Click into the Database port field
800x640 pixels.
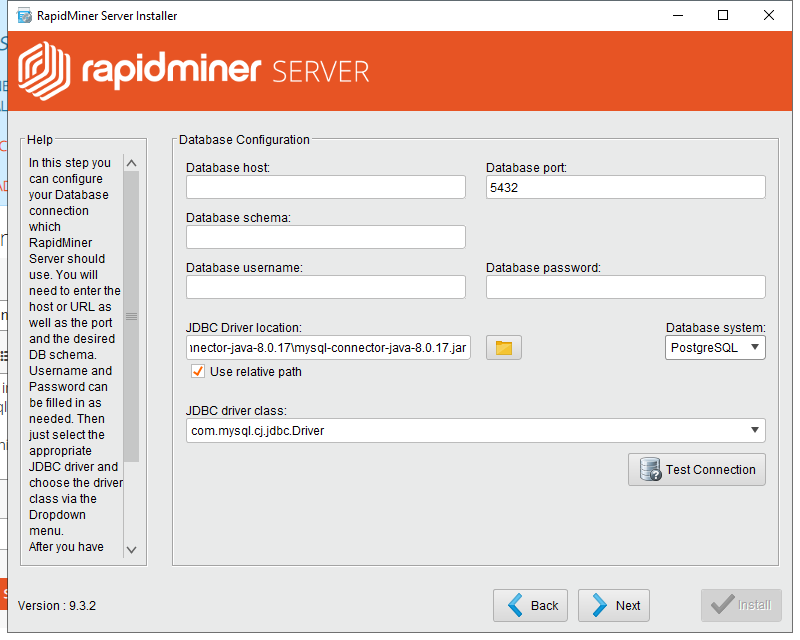point(626,187)
